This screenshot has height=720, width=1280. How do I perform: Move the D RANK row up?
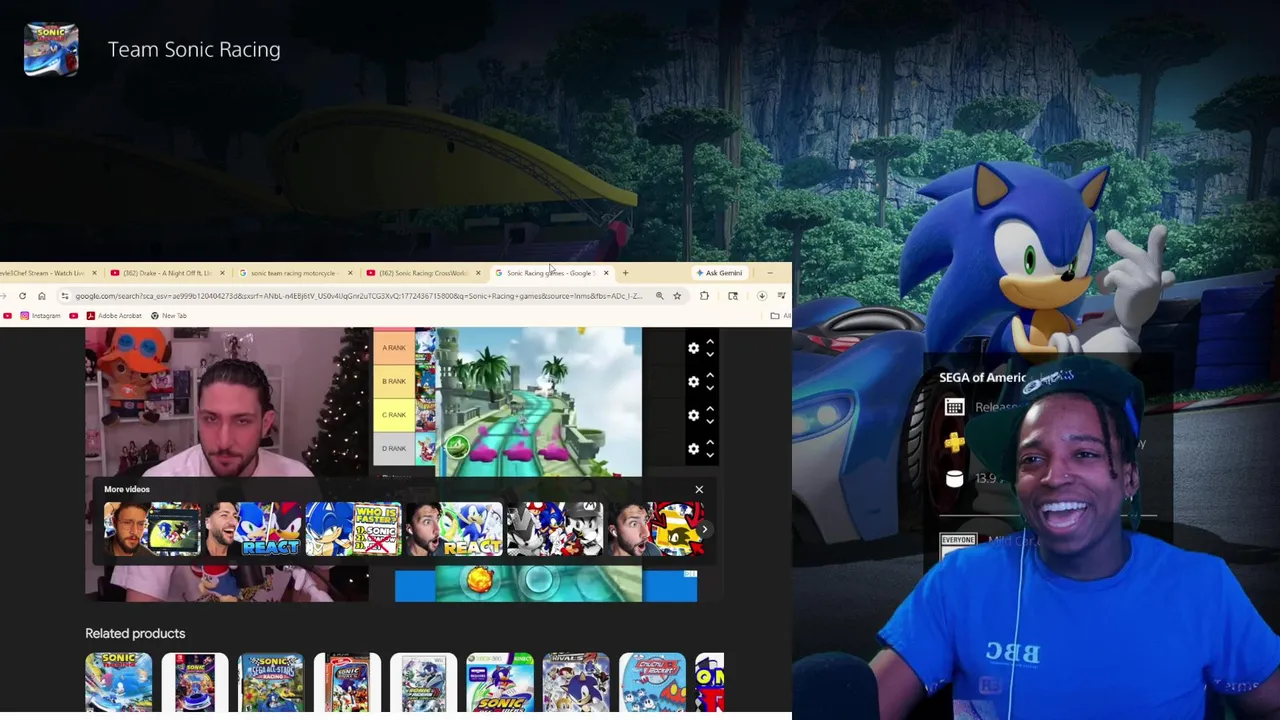(x=710, y=443)
